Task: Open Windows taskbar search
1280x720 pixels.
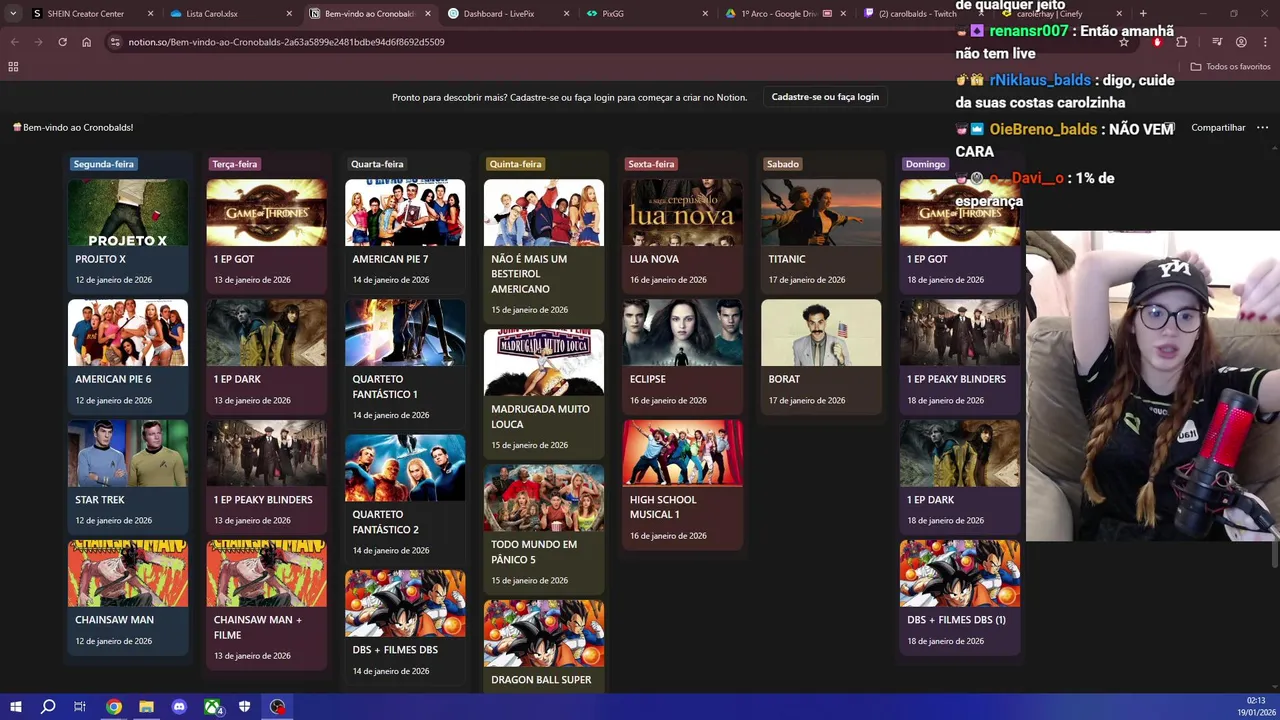Action: (47, 707)
